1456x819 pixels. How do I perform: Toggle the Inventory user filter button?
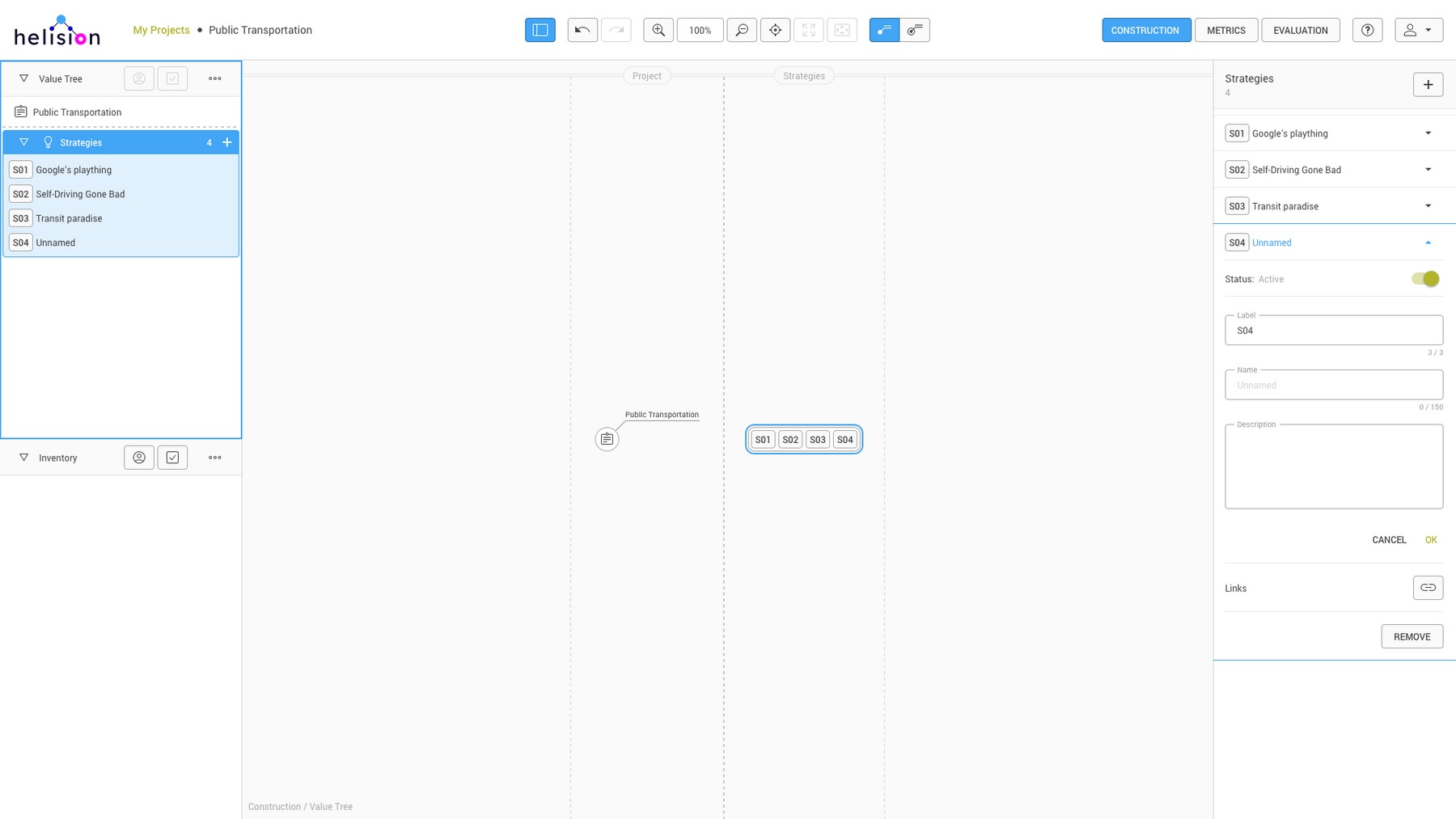[139, 458]
